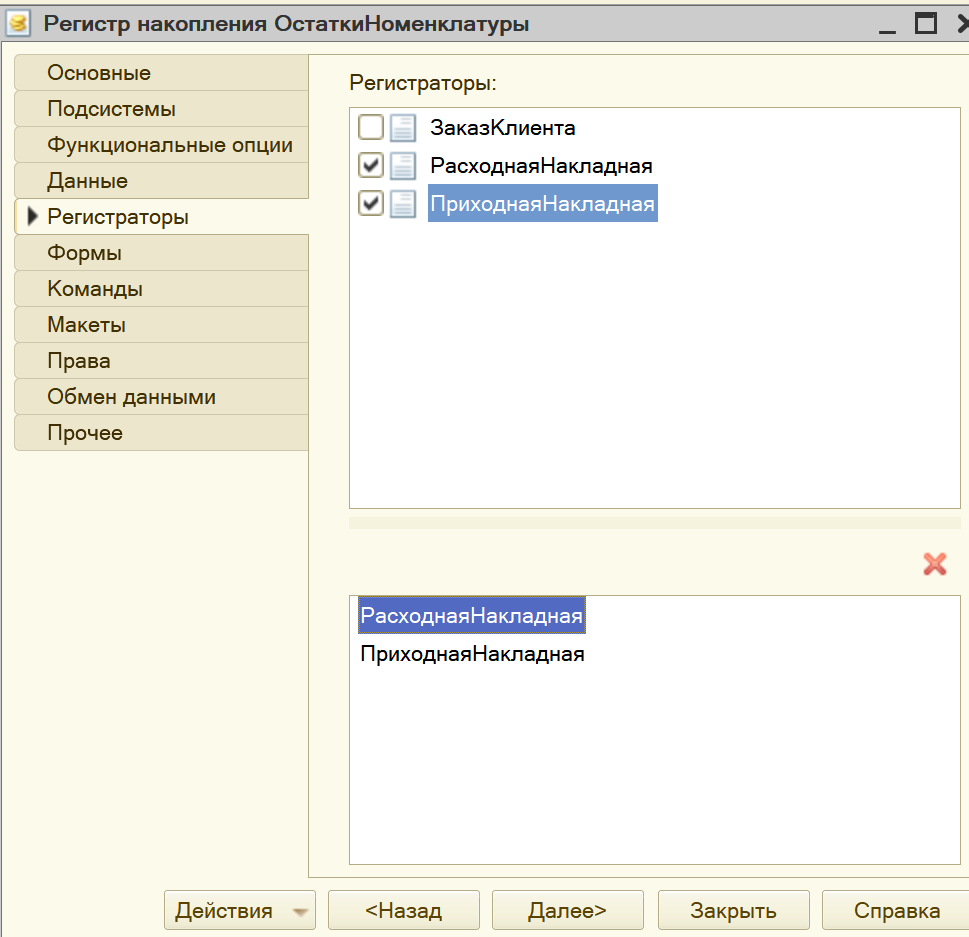Uncheck the ПриходнаяНакладная registrator checkbox

371,203
